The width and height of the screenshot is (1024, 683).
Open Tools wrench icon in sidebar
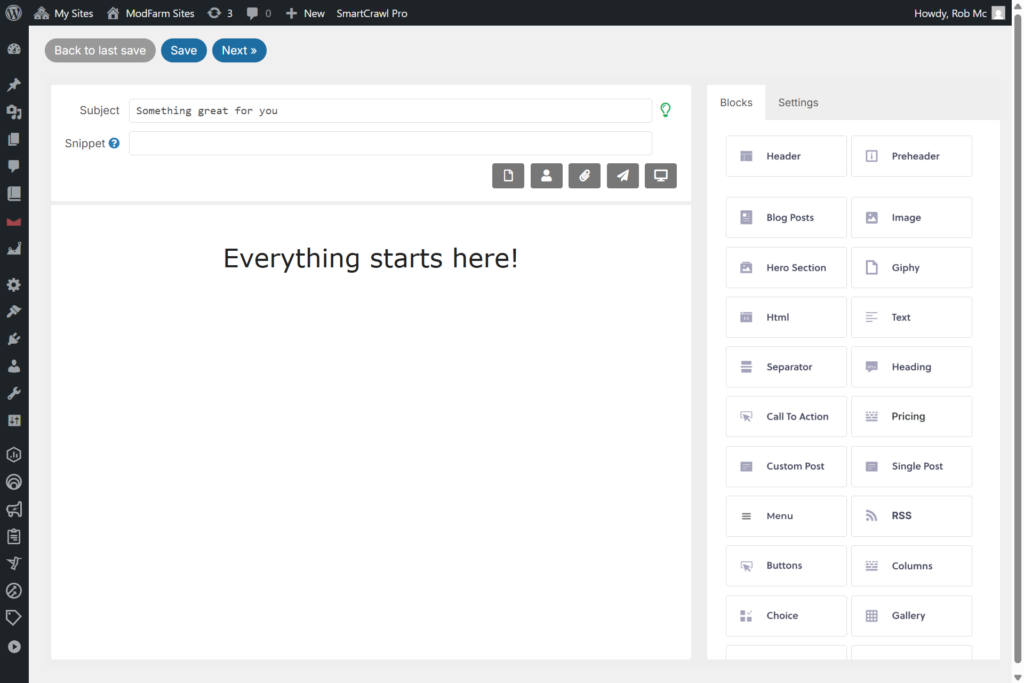click(14, 393)
